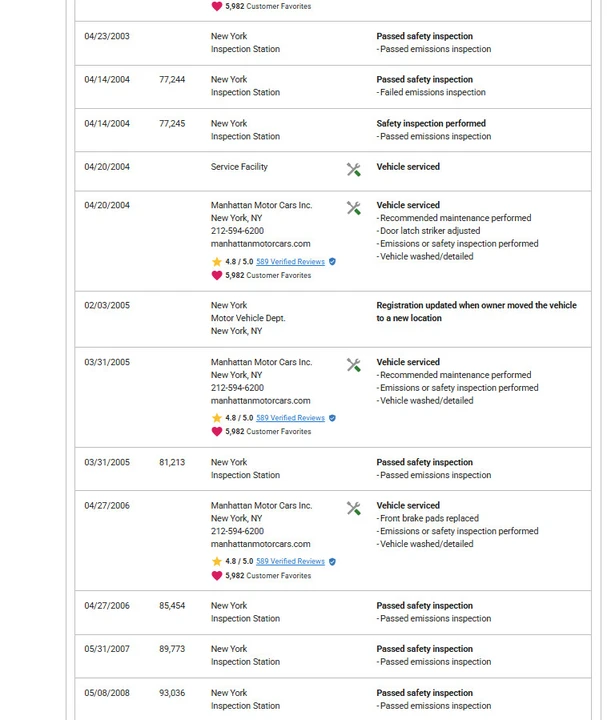
Task: Click gold star rating icon in 04/20/2004 entry
Action: (217, 262)
